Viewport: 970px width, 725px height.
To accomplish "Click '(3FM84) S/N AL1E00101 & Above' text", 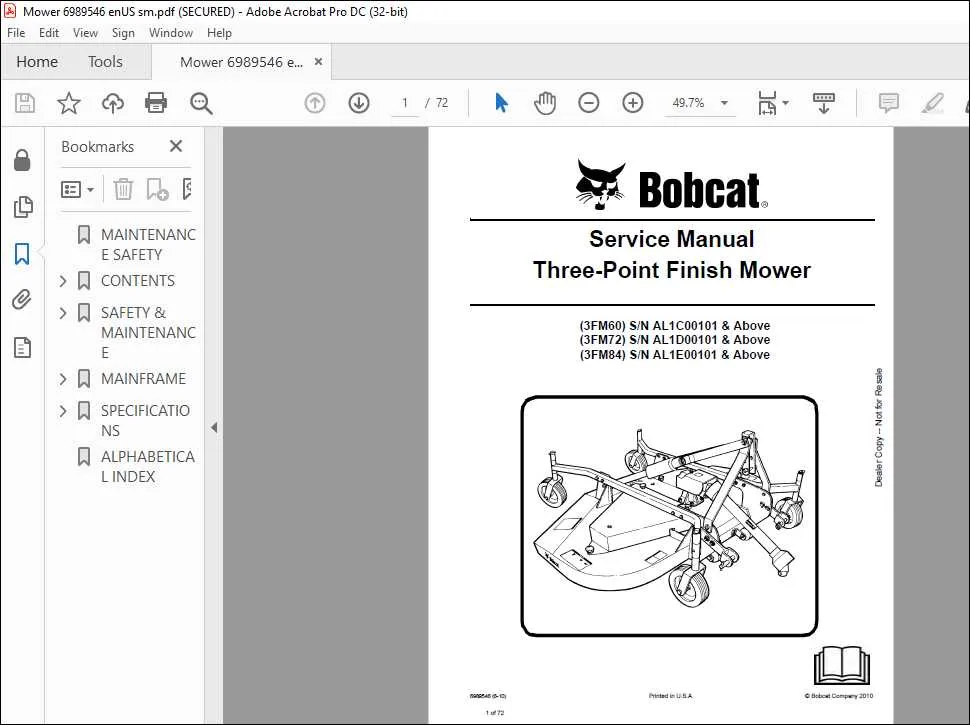I will click(674, 354).
